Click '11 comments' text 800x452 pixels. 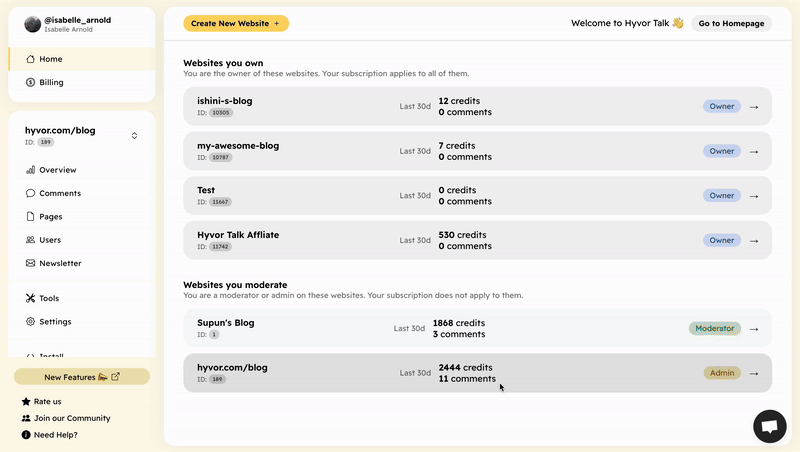pos(467,379)
